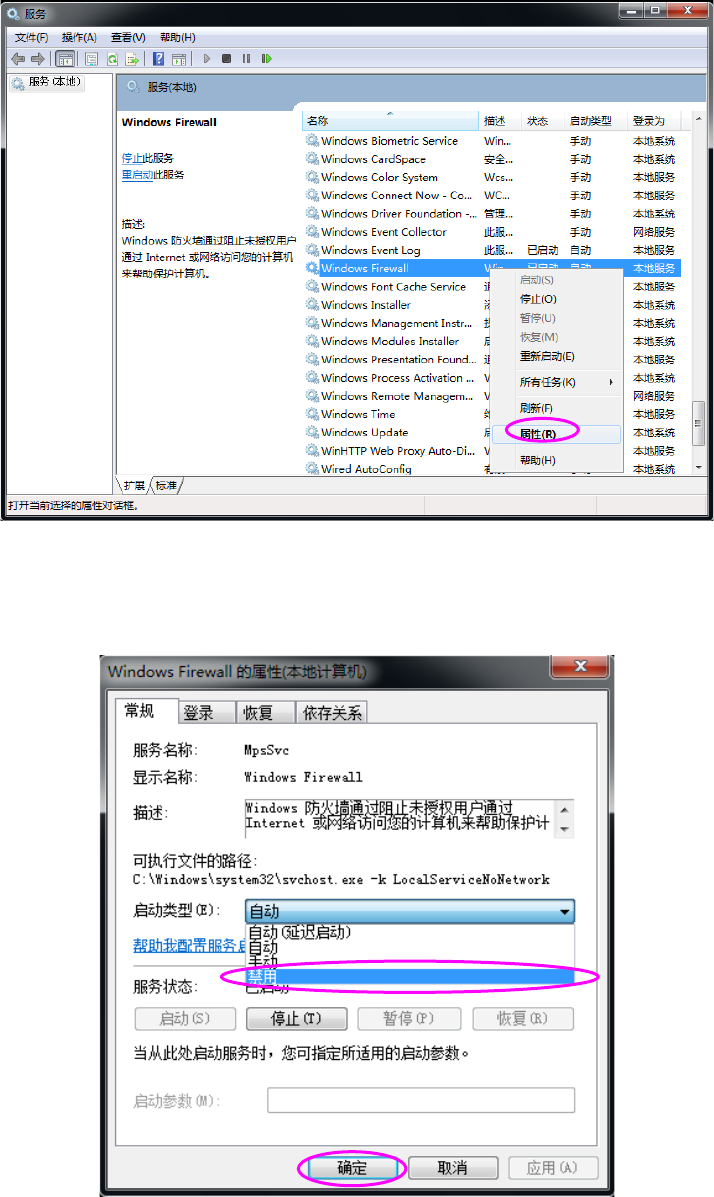Switch to the 登录 tab in properties
The width and height of the screenshot is (714, 1197).
tap(205, 712)
